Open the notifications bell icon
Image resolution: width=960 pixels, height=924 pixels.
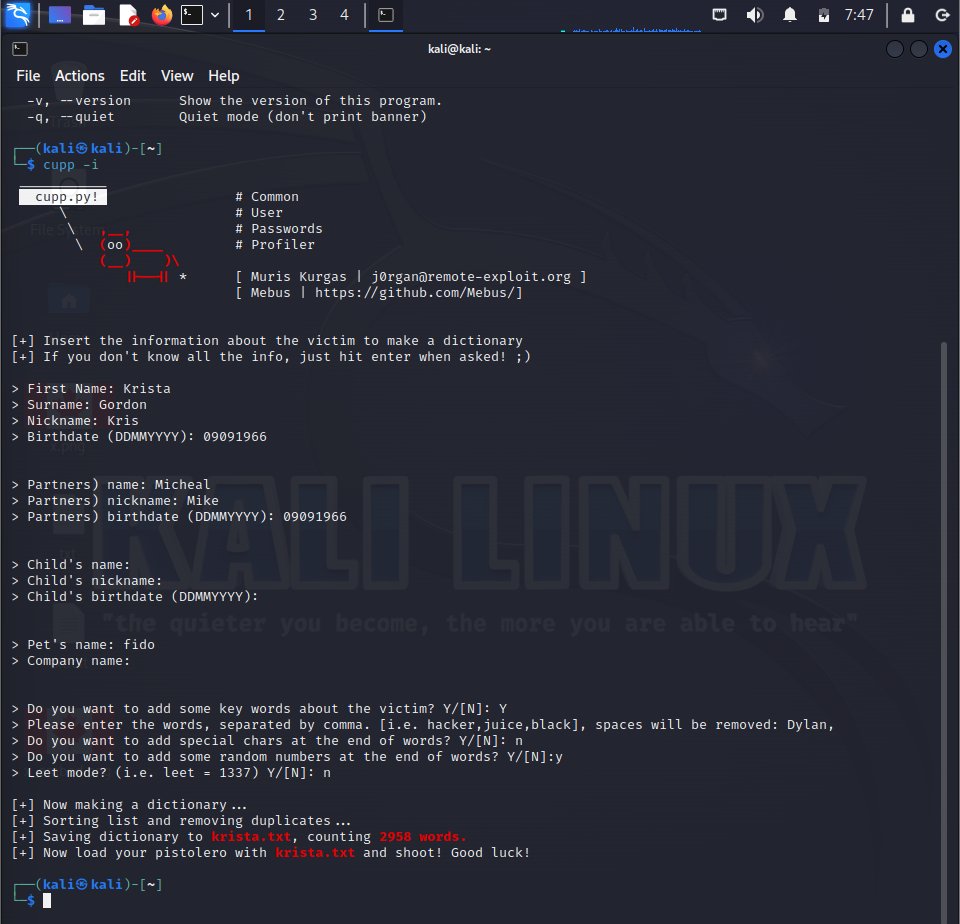790,15
